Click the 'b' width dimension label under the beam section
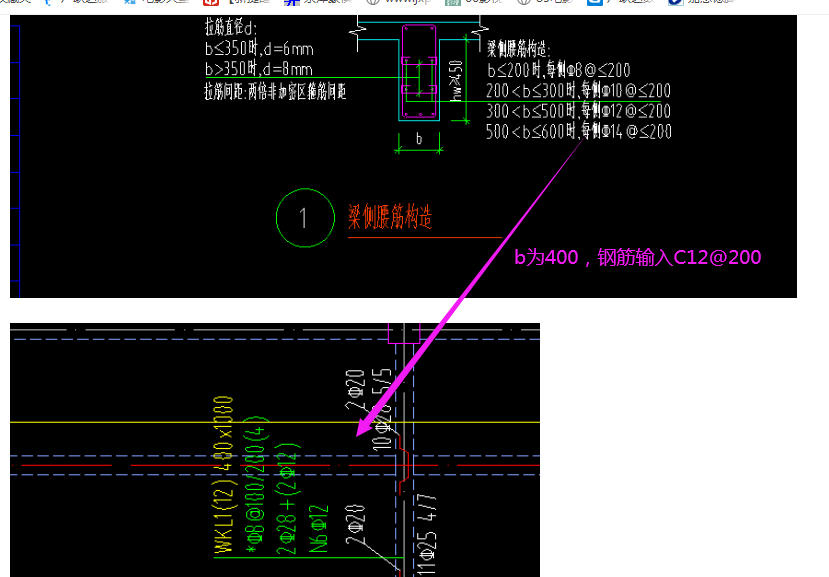The height and width of the screenshot is (577, 829). click(x=419, y=139)
